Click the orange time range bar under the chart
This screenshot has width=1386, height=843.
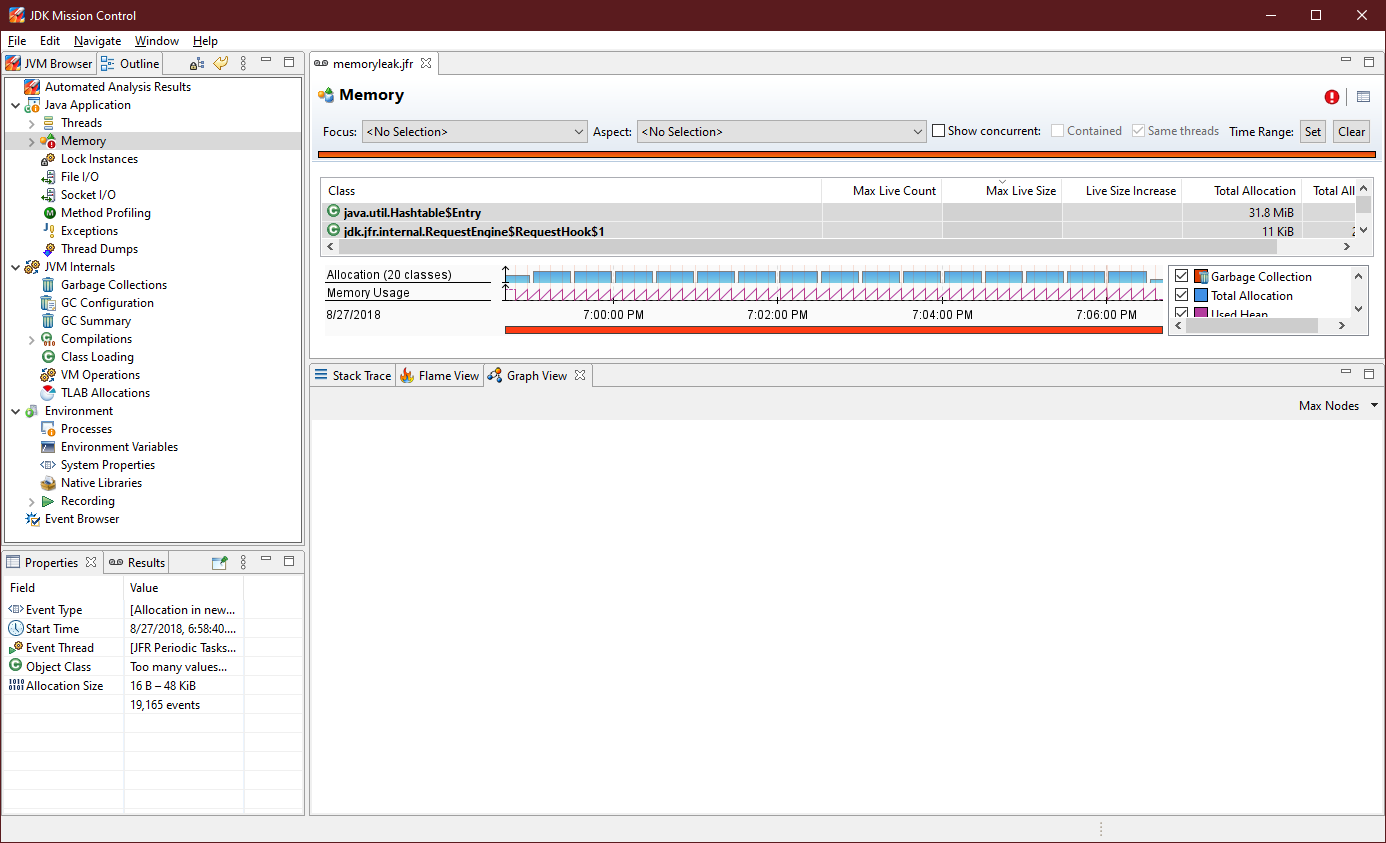point(833,329)
